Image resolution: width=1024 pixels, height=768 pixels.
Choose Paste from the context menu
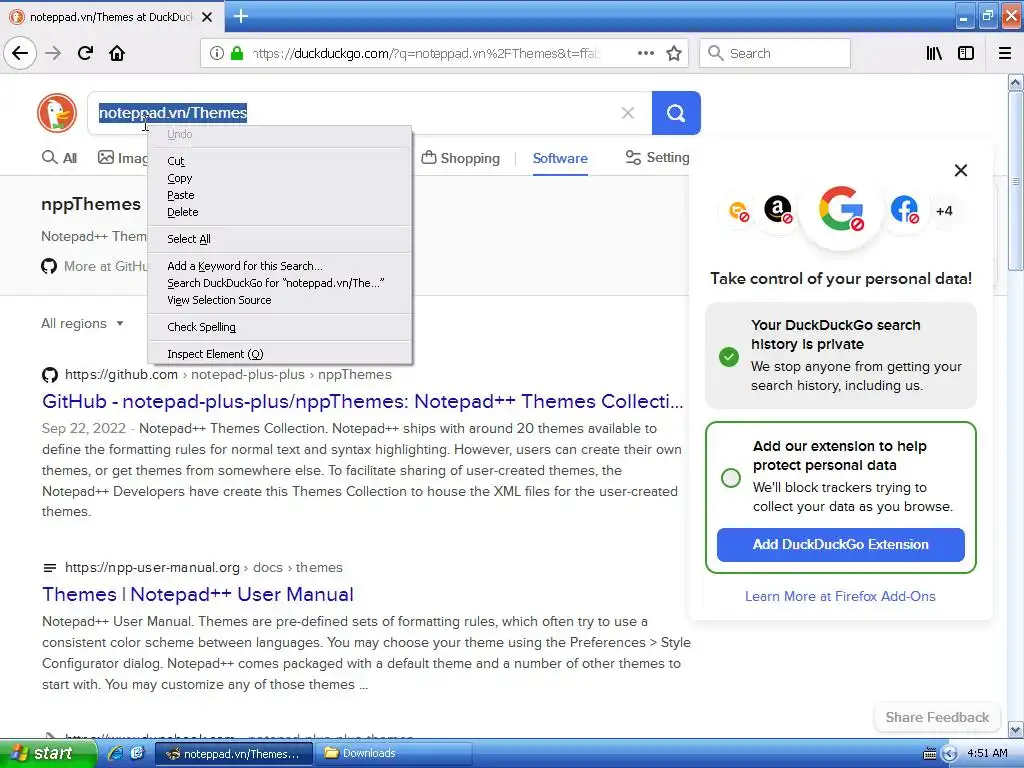tap(280, 195)
